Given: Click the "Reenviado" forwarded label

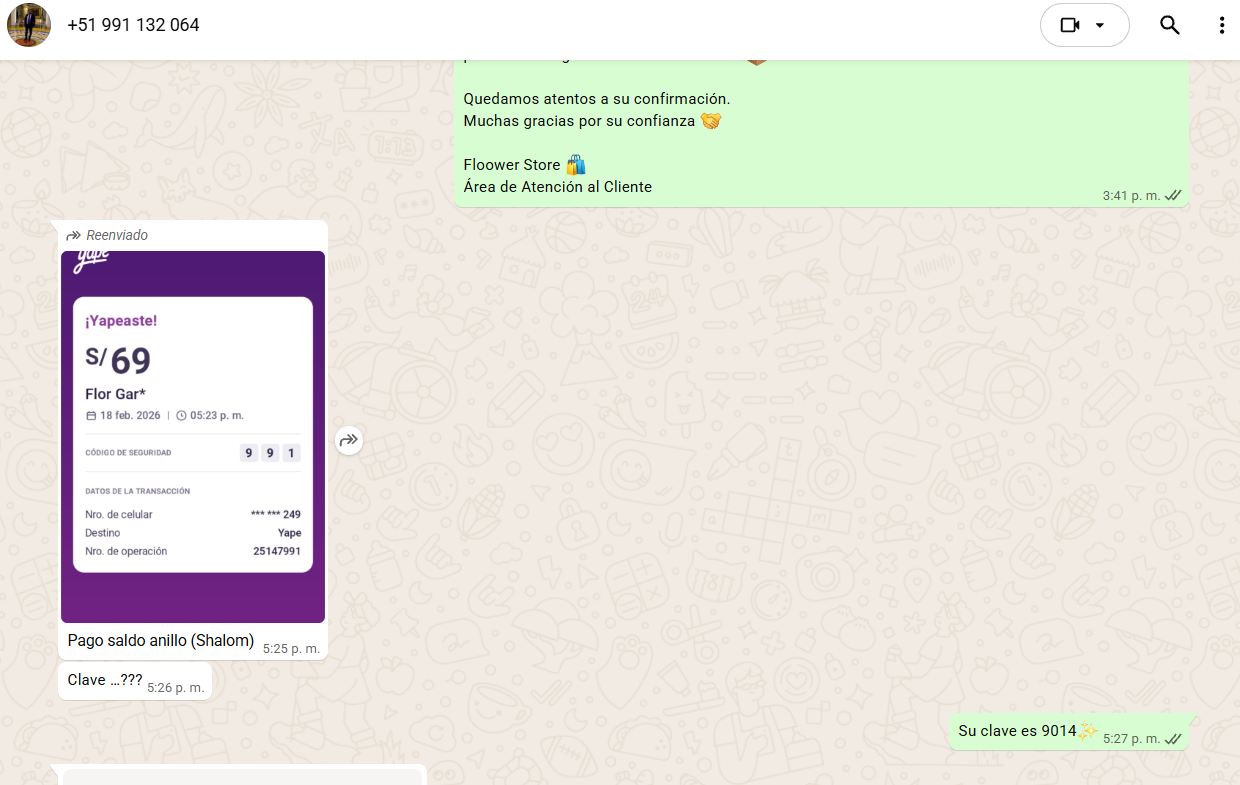Looking at the screenshot, I should 116,235.
